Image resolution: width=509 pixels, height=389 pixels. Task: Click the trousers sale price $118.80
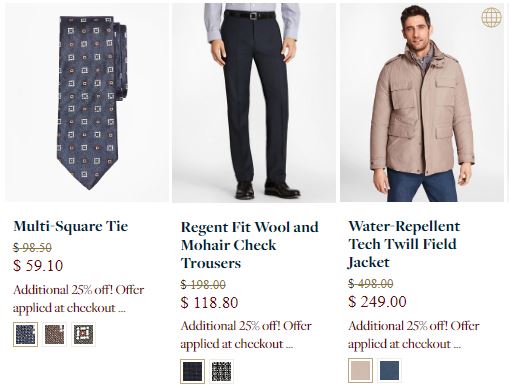coord(209,303)
